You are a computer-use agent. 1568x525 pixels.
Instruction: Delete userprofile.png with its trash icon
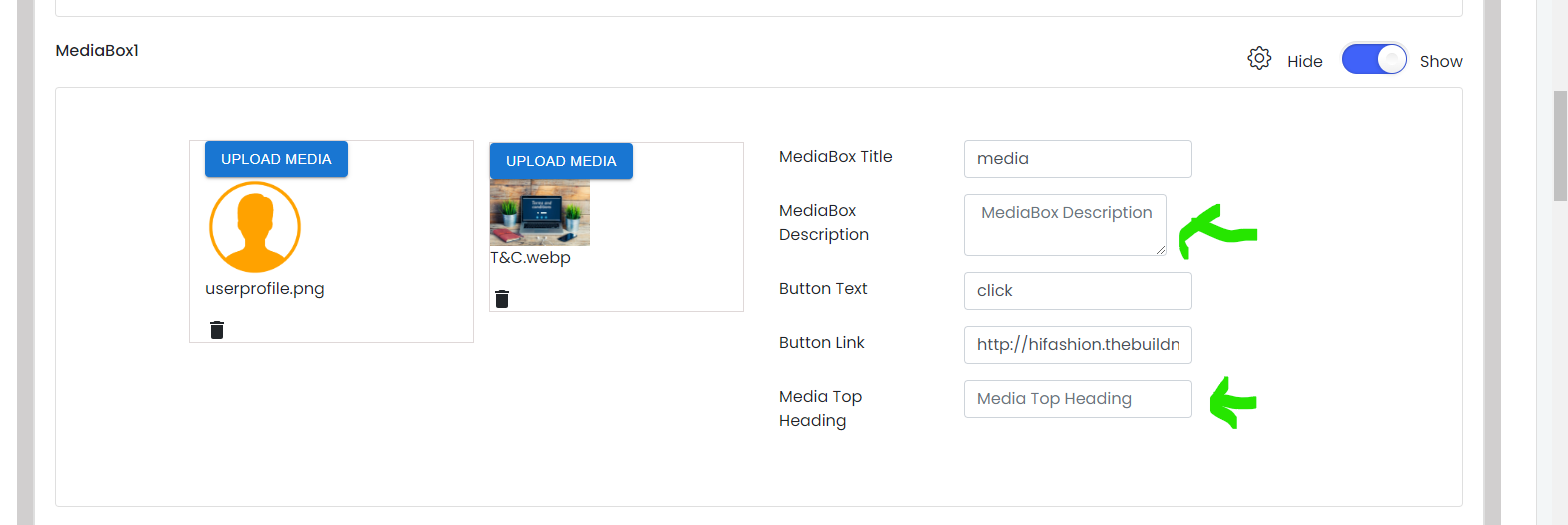tap(217, 330)
